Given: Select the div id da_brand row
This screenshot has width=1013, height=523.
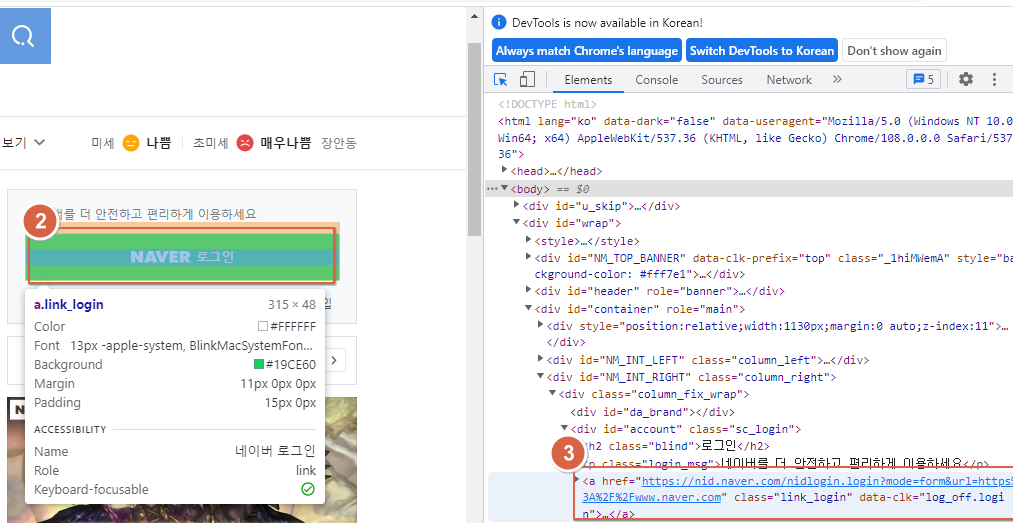Looking at the screenshot, I should 652,411.
